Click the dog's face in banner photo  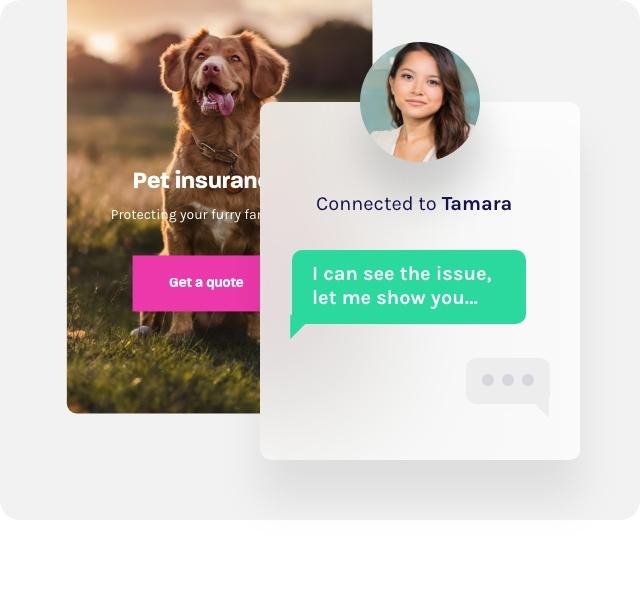pos(217,78)
